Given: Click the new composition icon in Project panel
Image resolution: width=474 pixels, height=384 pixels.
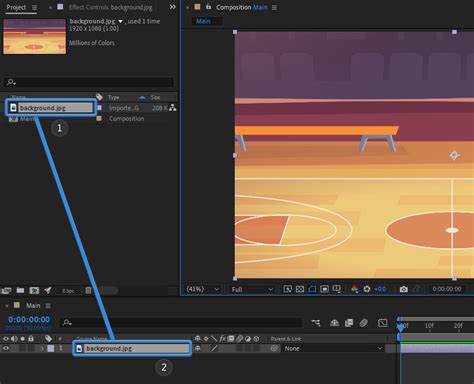Looking at the screenshot, I should tap(34, 290).
